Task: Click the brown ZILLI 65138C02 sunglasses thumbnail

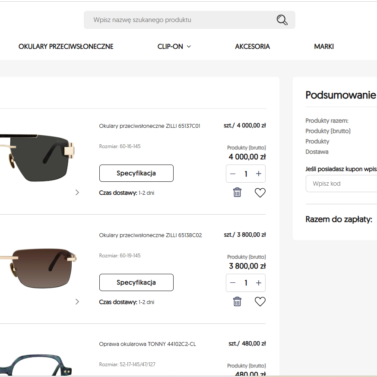Action: [x=38, y=268]
